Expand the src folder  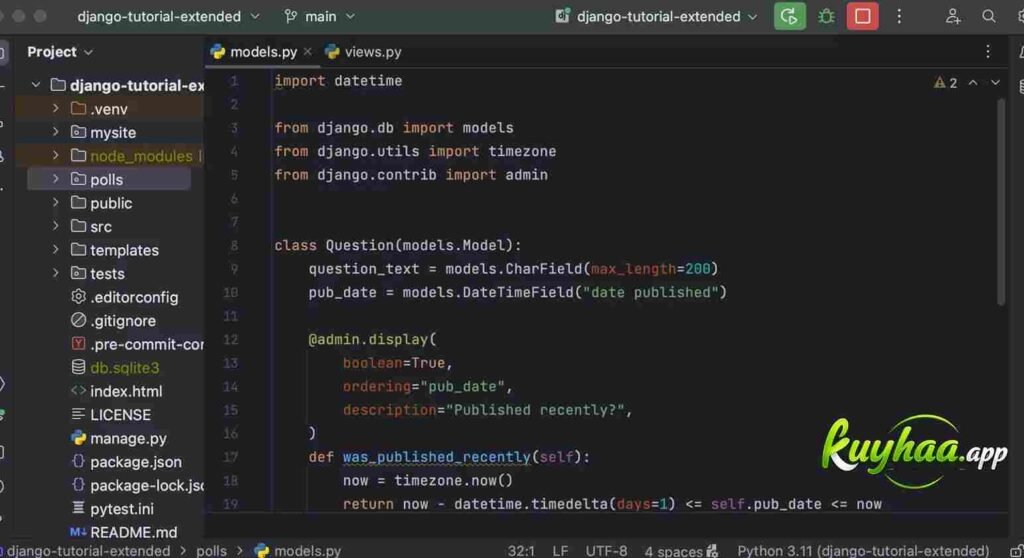coord(56,226)
